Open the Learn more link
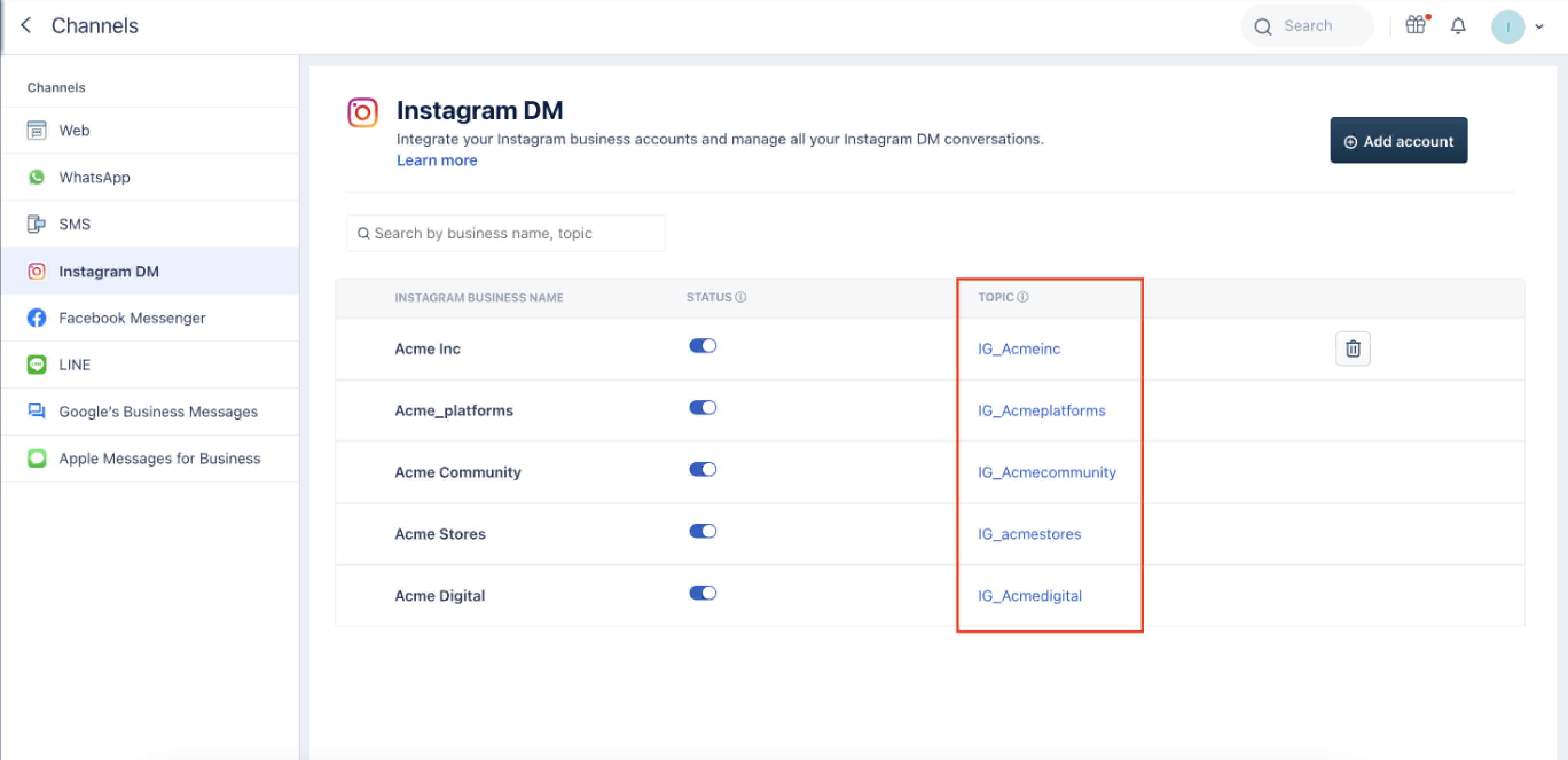Screen dimensions: 1568x760 437,160
